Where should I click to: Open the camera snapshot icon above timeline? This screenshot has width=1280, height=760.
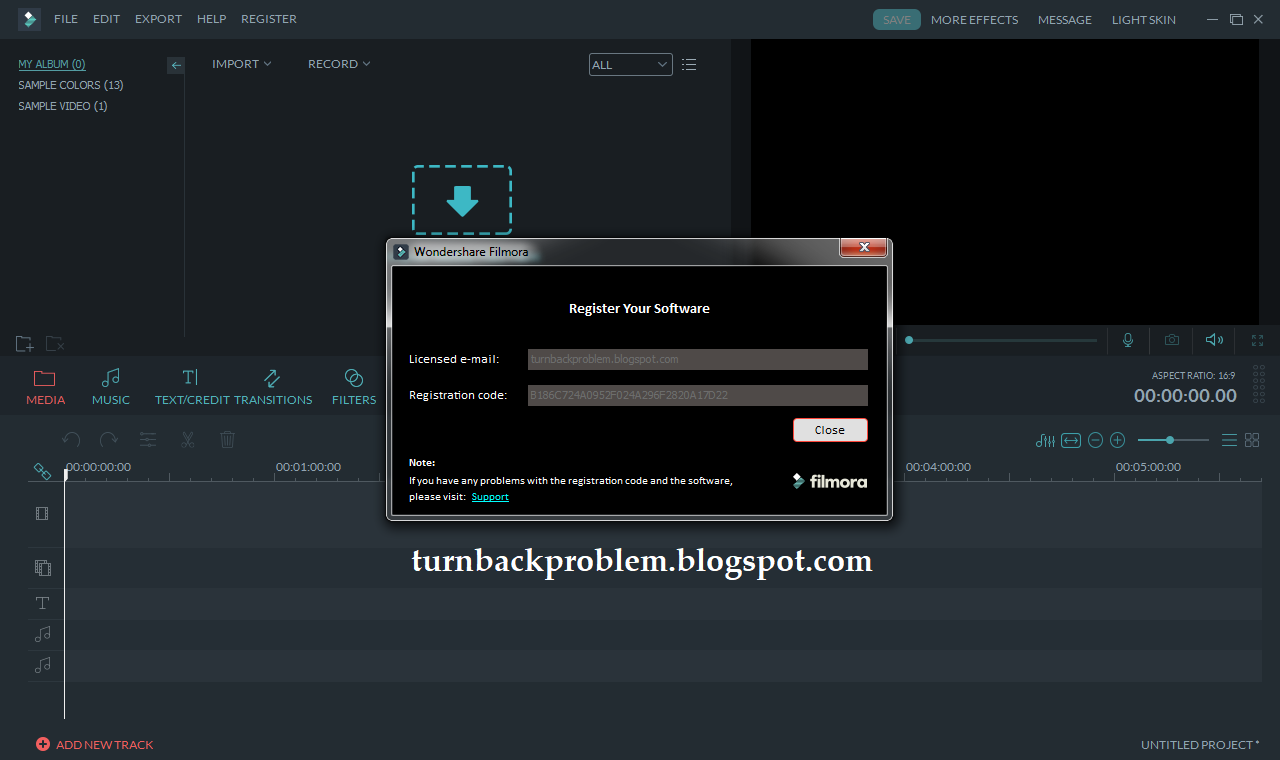(x=1171, y=340)
